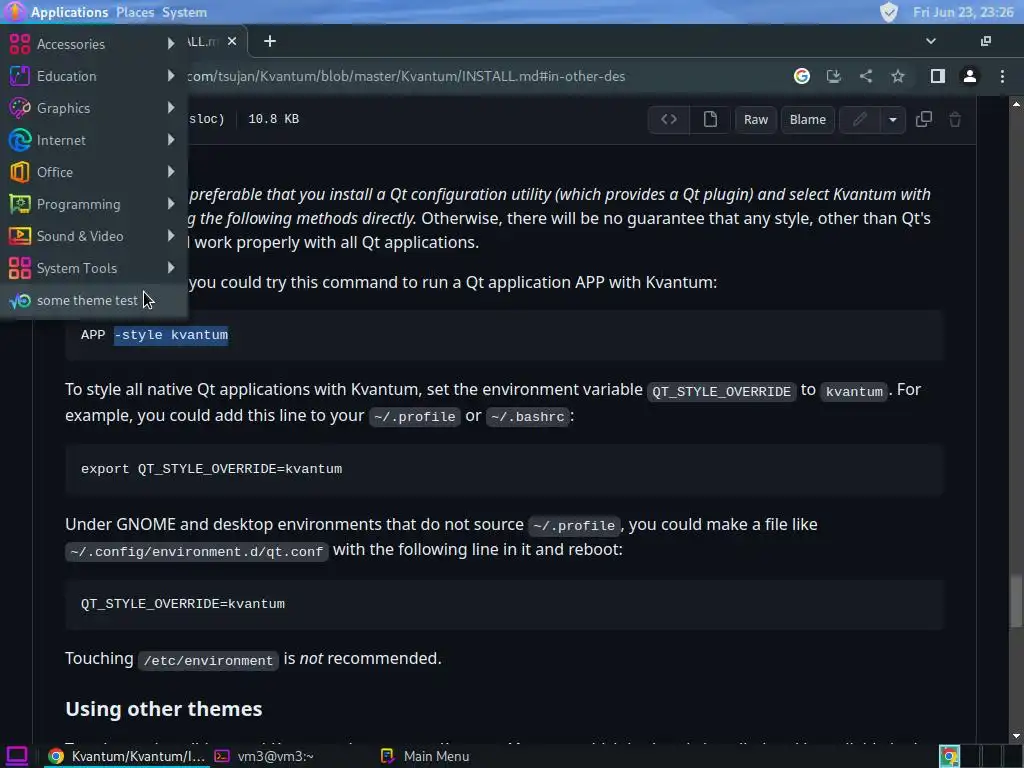Click the Applications menu in top panel

[69, 12]
